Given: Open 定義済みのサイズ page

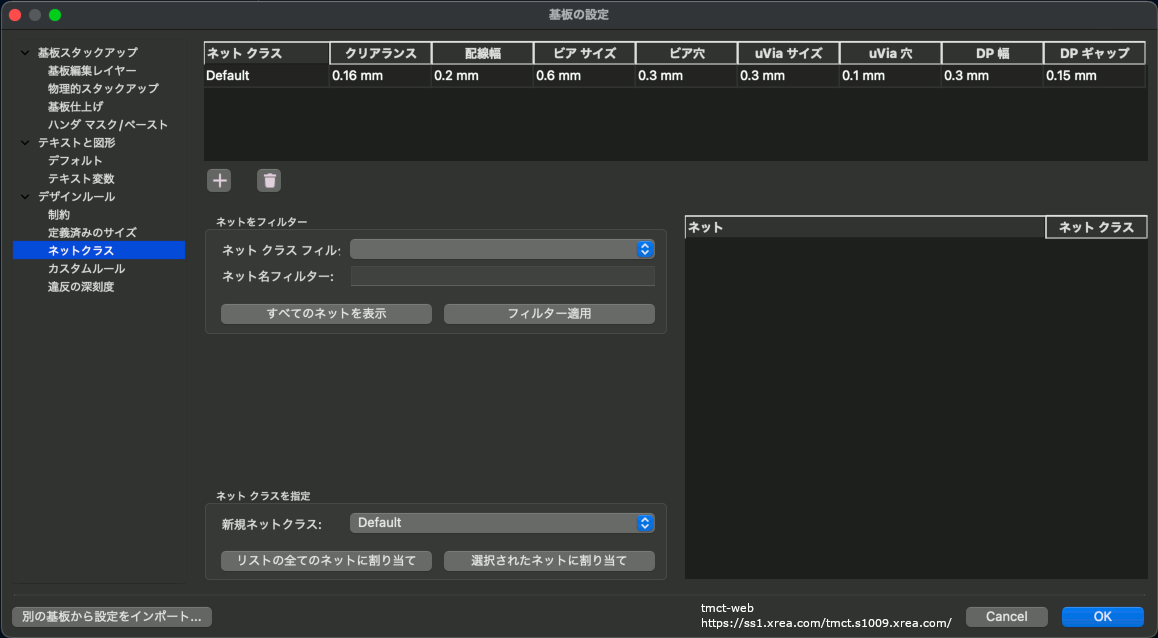Looking at the screenshot, I should 92,233.
